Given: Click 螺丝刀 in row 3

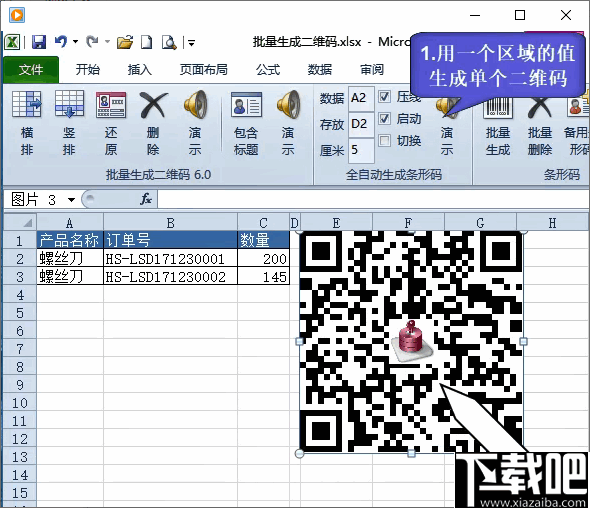Looking at the screenshot, I should [70, 277].
